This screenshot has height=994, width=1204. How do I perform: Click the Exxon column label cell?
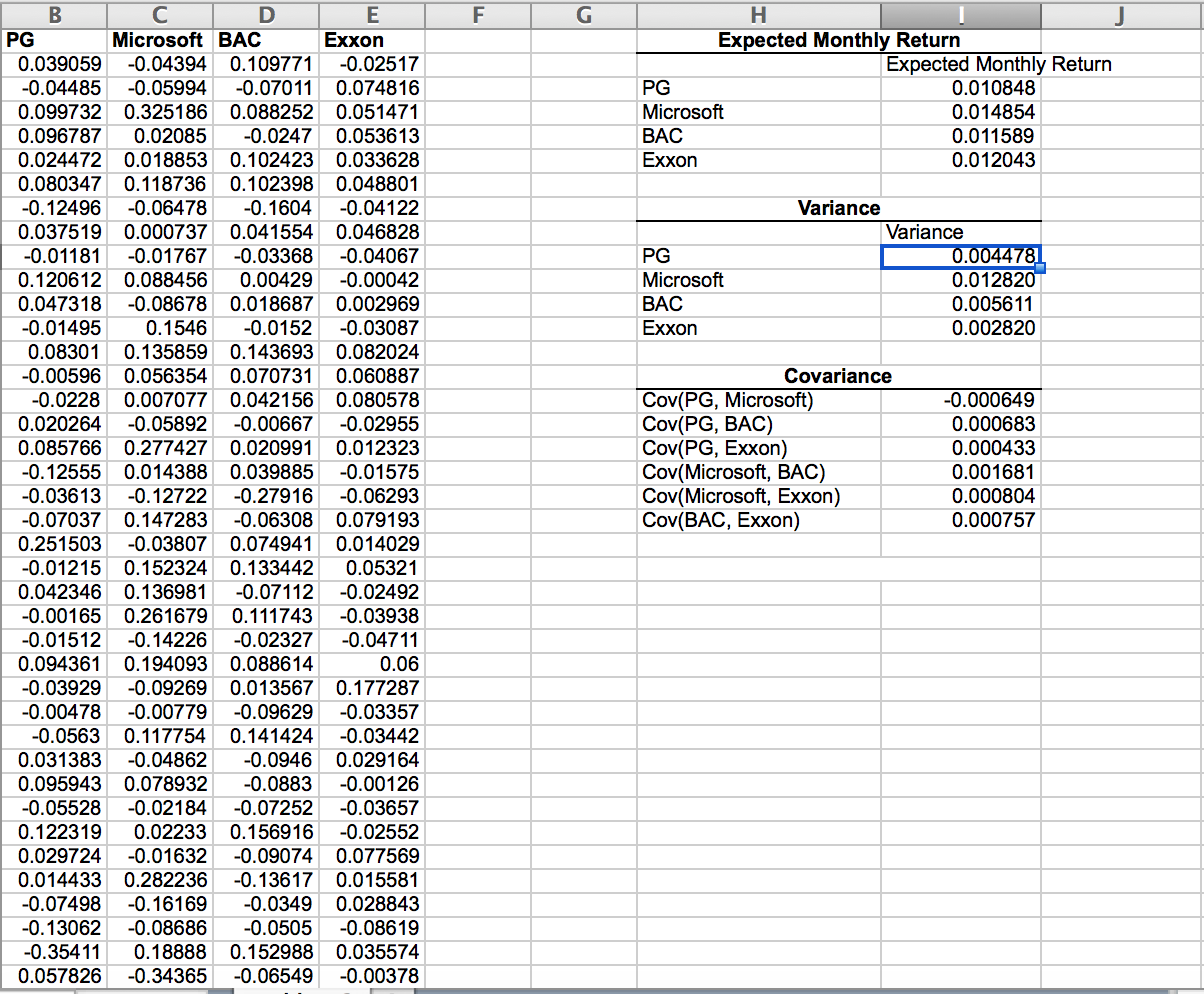pyautogui.click(x=373, y=40)
